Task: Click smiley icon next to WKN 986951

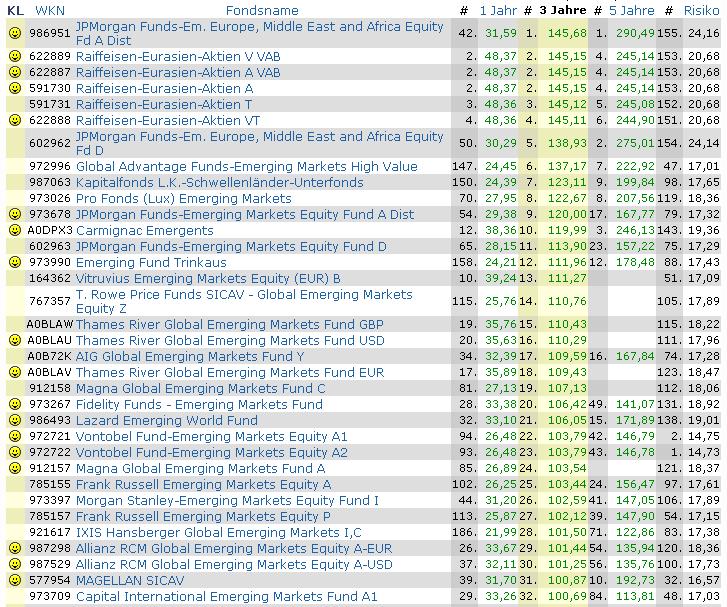Action: click(x=15, y=33)
